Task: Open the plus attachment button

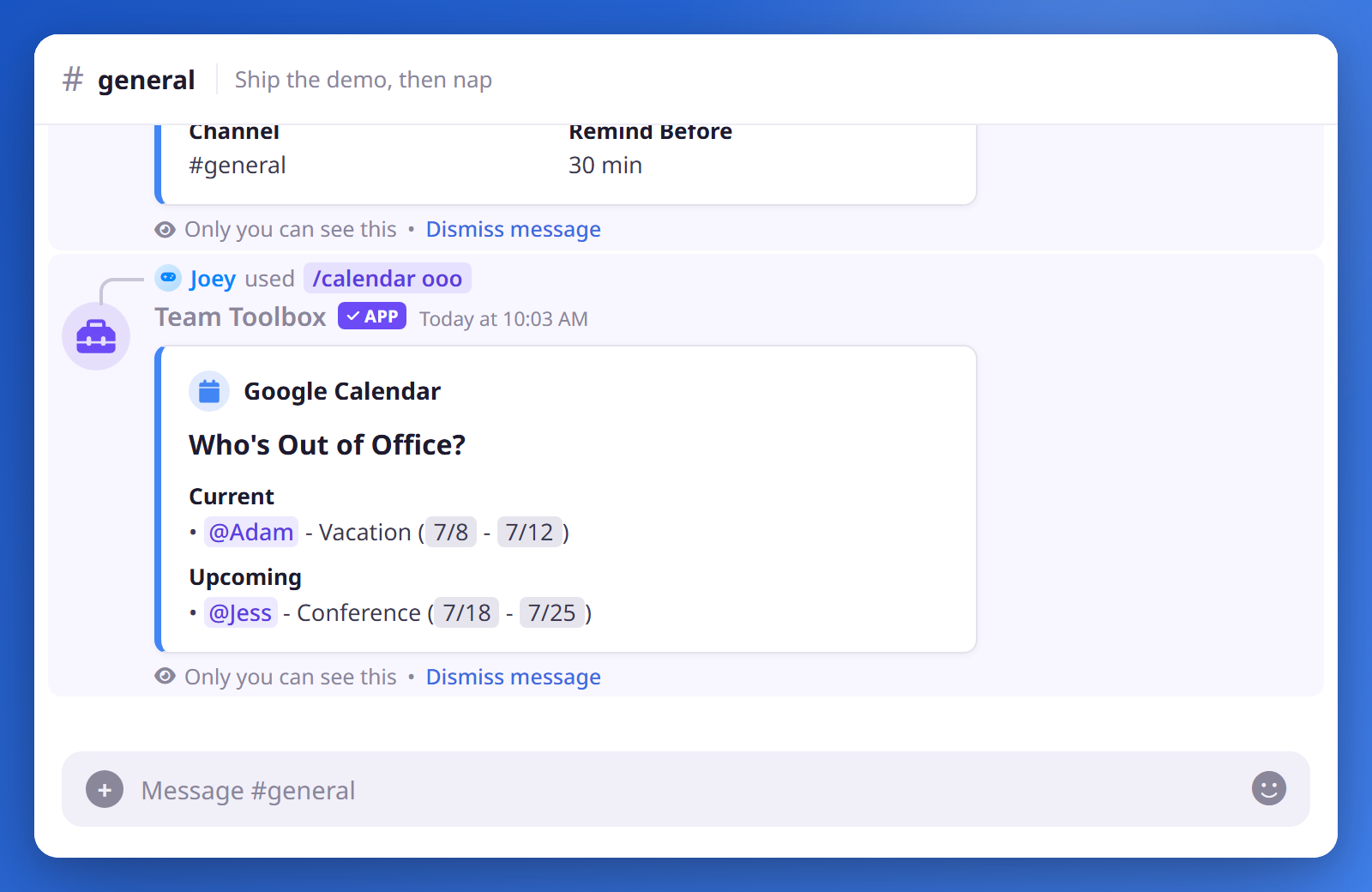Action: 105,790
